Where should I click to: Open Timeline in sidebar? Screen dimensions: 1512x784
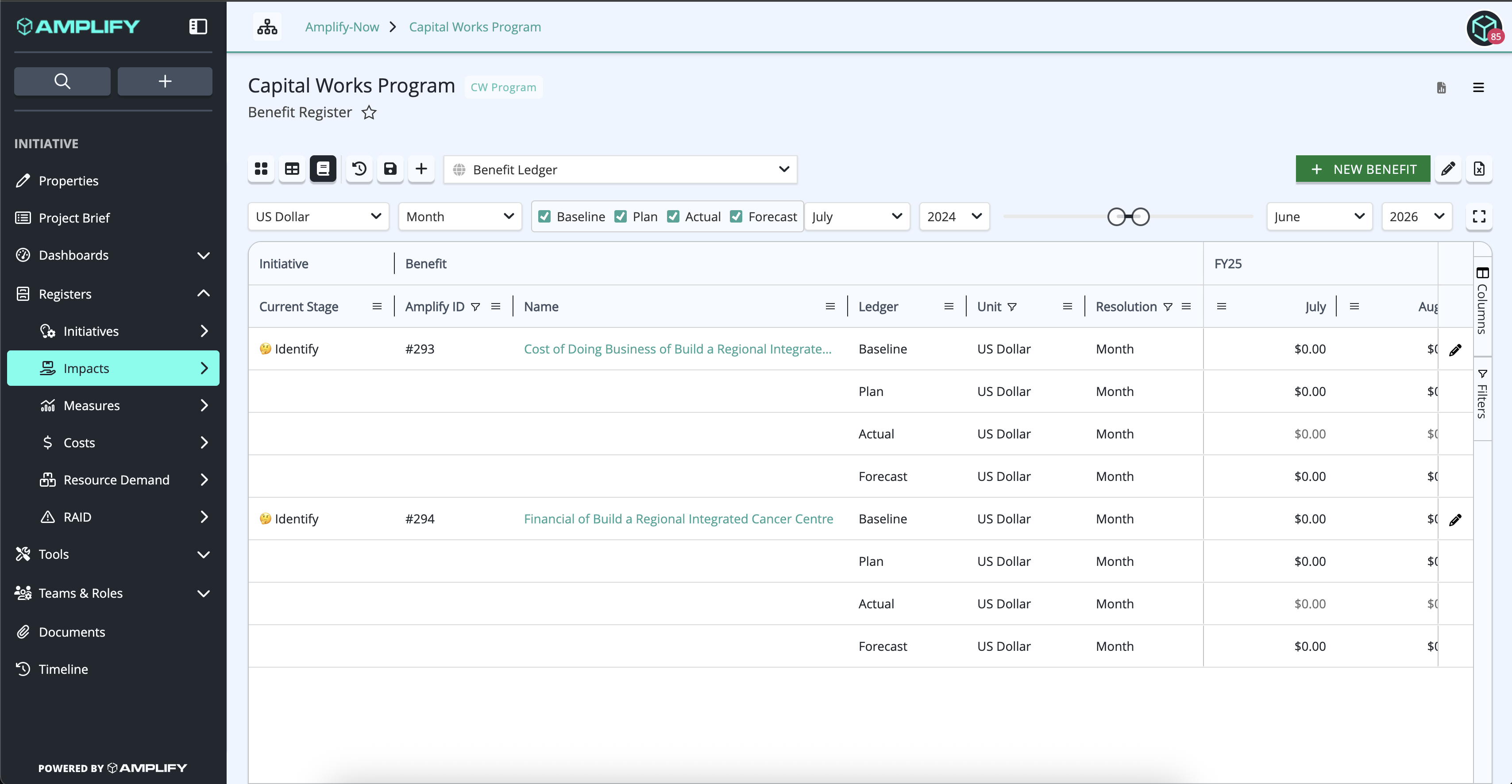click(x=113, y=669)
